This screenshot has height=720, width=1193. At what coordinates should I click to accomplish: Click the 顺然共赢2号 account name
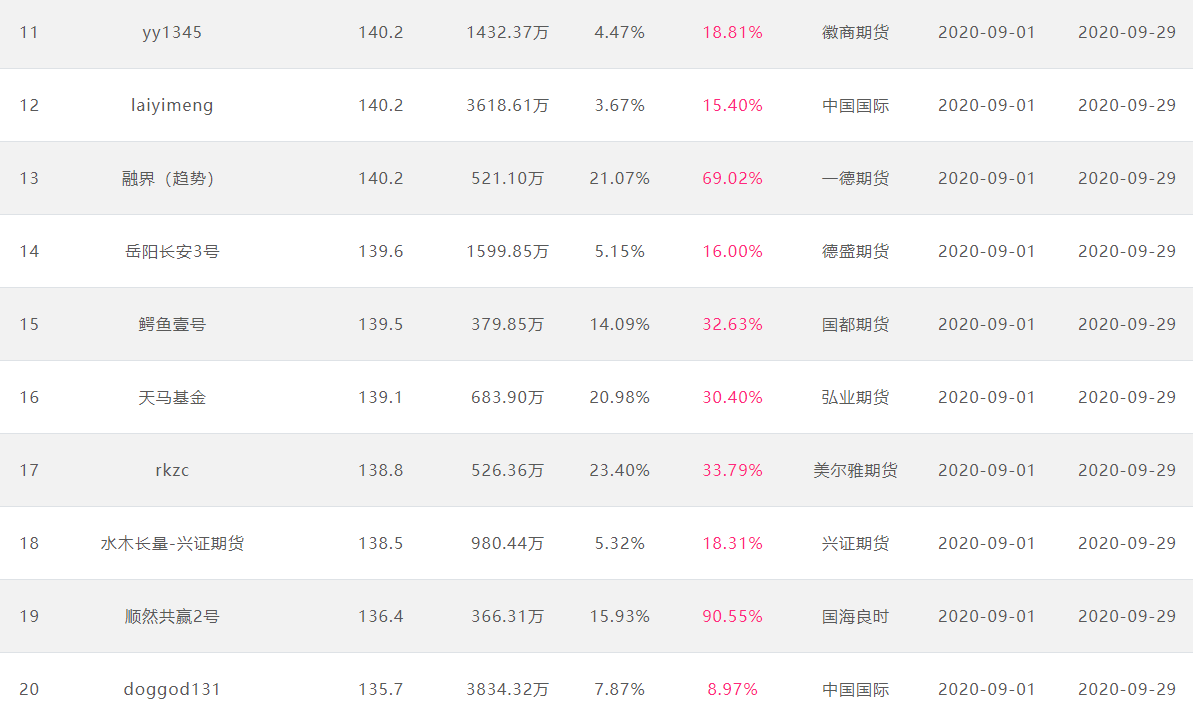pyautogui.click(x=172, y=617)
